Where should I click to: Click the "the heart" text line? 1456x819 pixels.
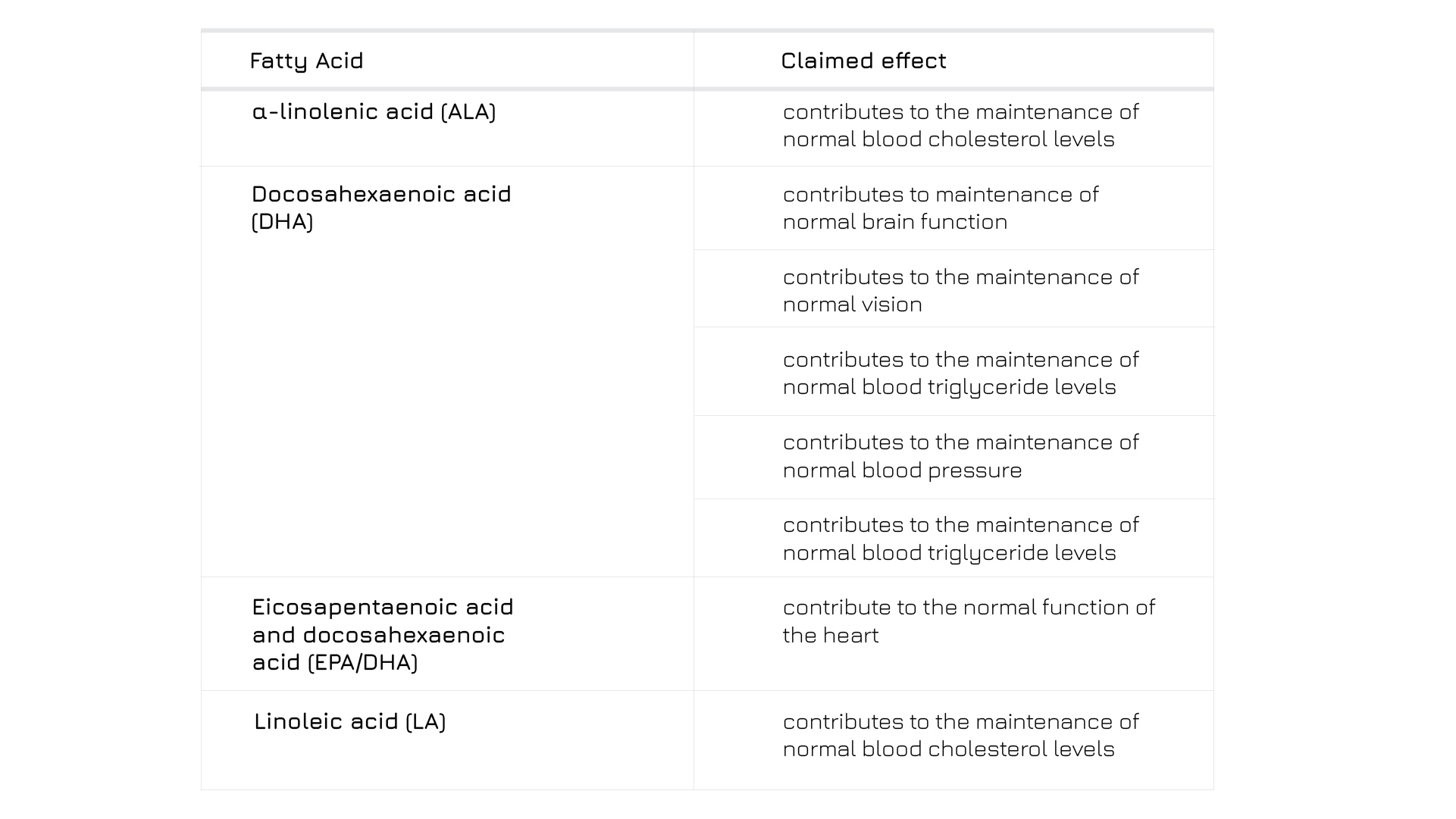click(830, 635)
